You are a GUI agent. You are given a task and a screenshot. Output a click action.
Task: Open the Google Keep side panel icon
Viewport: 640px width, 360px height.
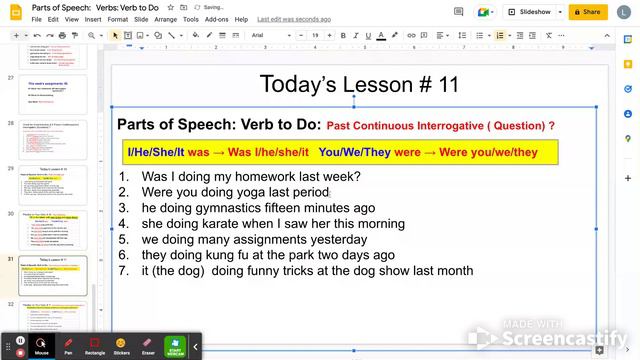(628, 64)
